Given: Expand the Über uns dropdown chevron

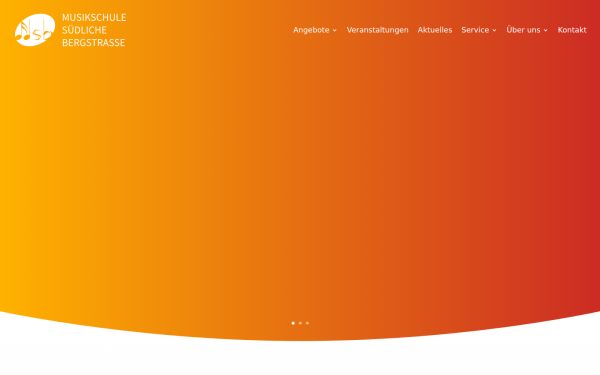Looking at the screenshot, I should tap(545, 30).
